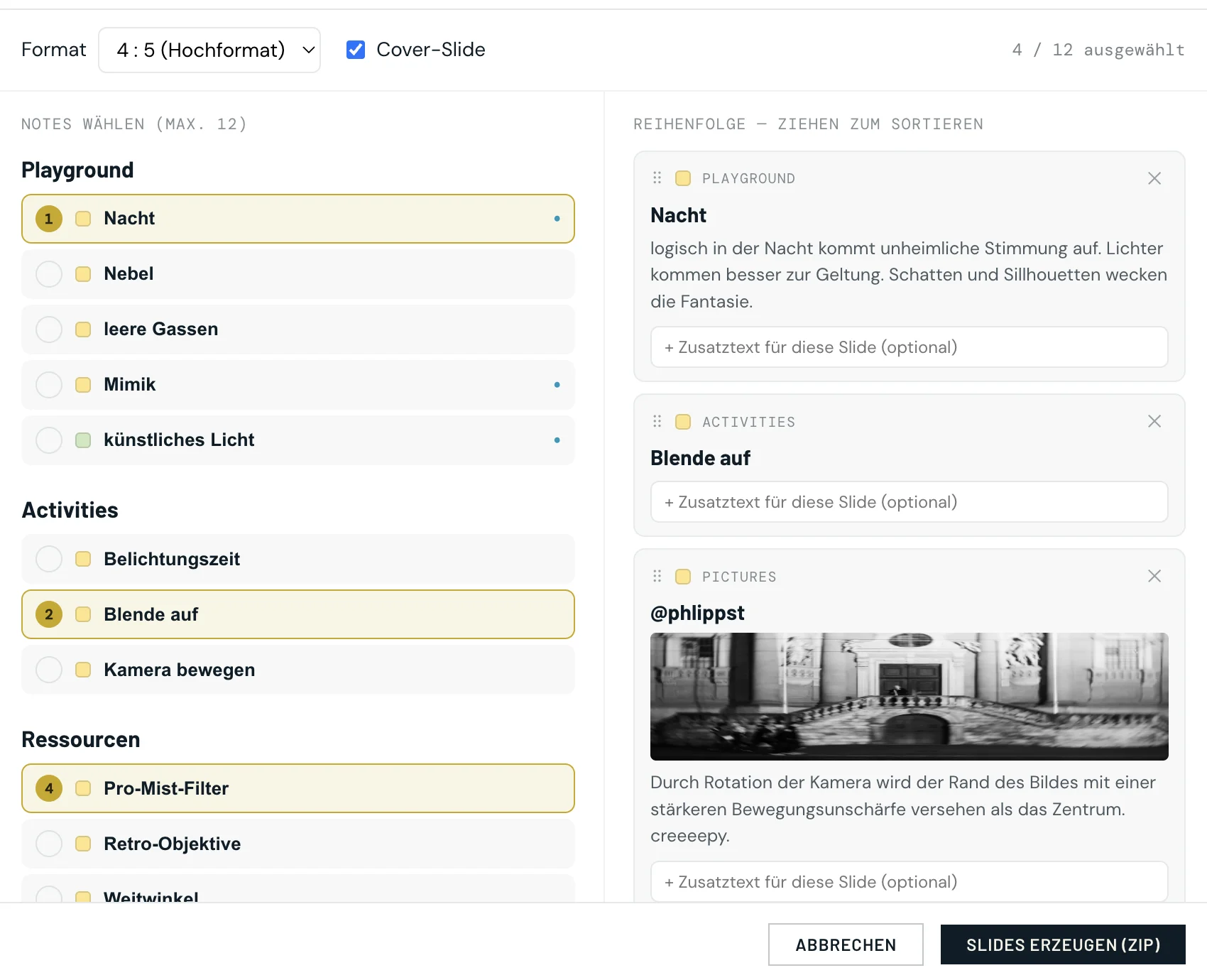Image resolution: width=1207 pixels, height=980 pixels.
Task: Grab the drag handle of the Pictures card
Action: pos(657,576)
